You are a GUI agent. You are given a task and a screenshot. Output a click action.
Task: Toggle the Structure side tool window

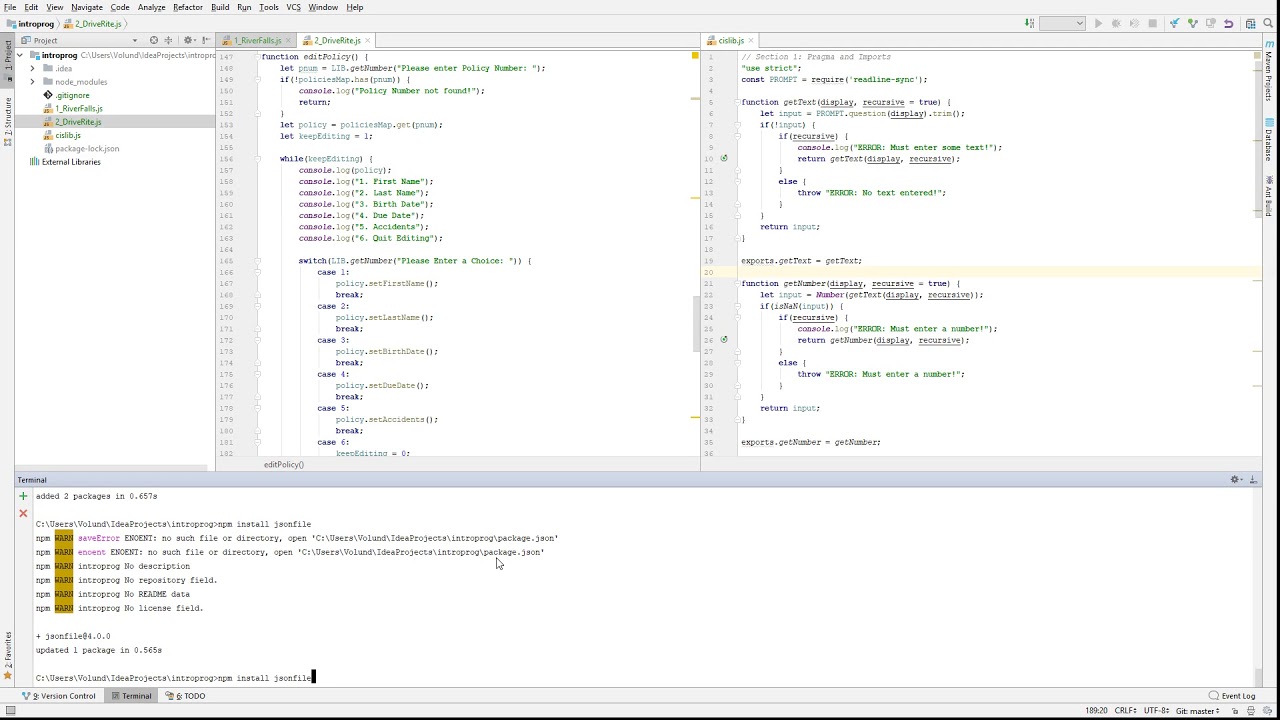(x=8, y=121)
